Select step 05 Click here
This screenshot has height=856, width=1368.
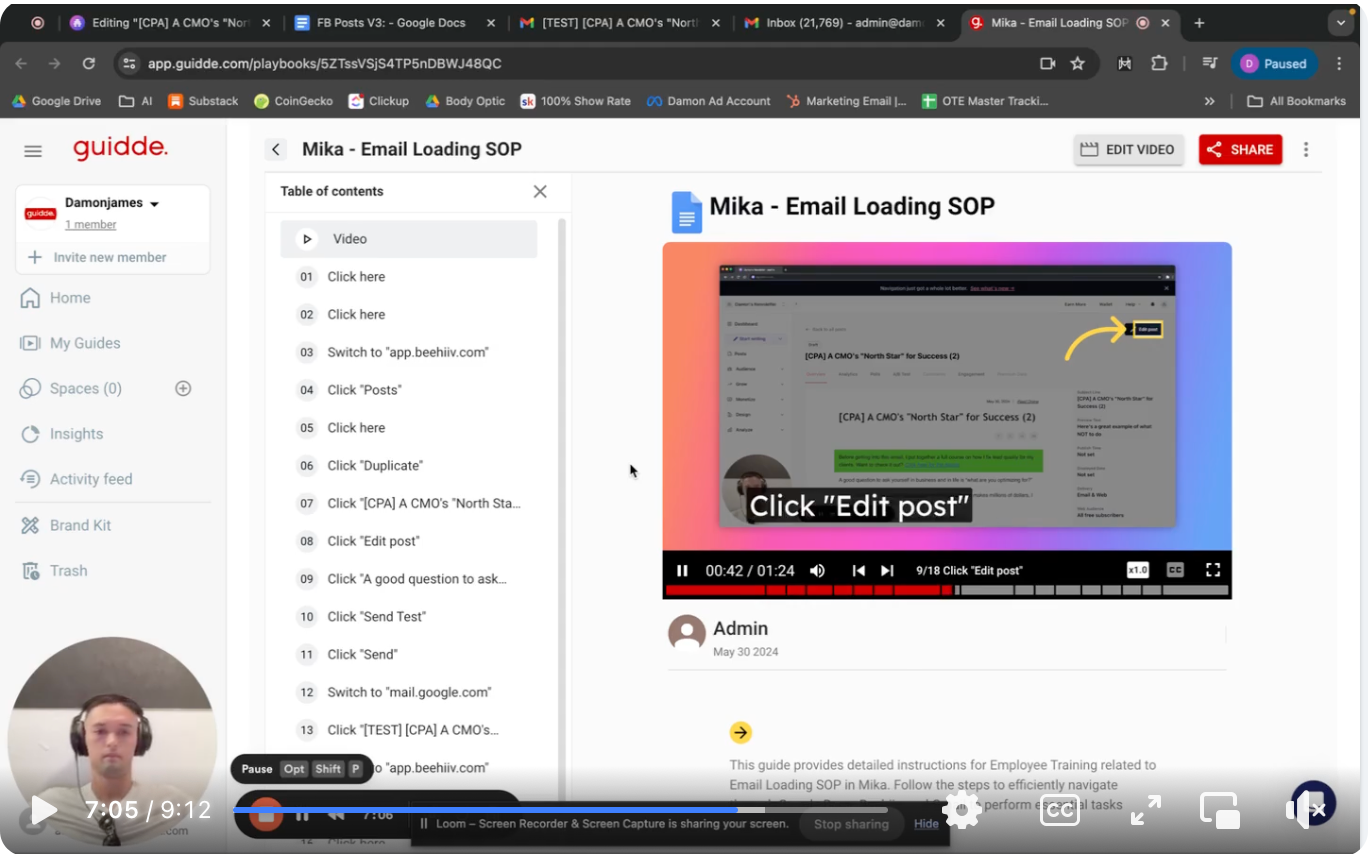coord(408,428)
